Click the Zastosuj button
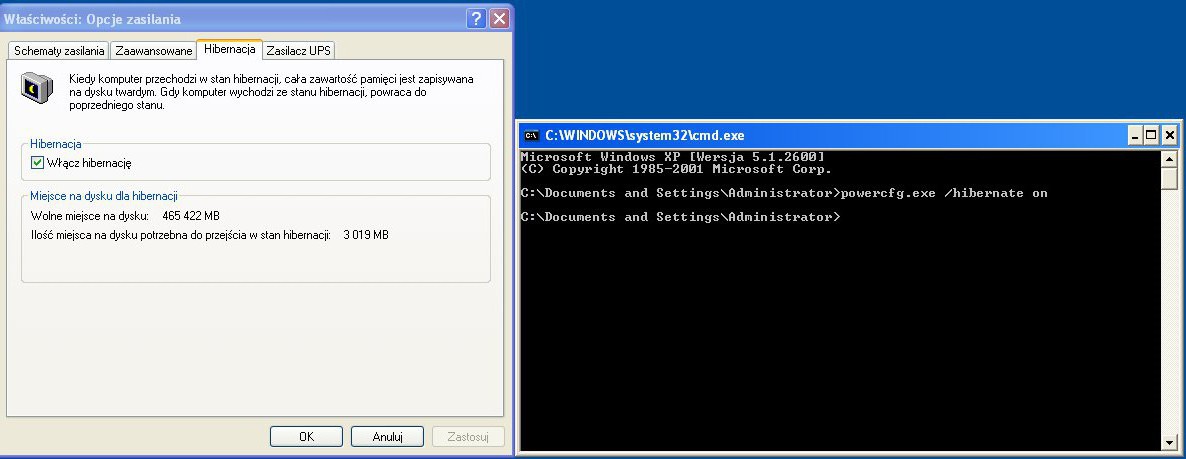Screen dimensions: 1186x459 click(x=468, y=437)
